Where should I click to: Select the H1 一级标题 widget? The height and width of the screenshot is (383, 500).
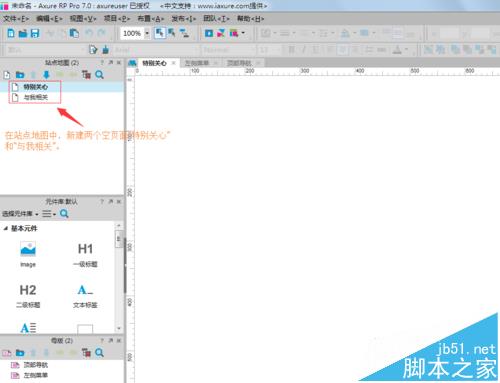[x=85, y=255]
